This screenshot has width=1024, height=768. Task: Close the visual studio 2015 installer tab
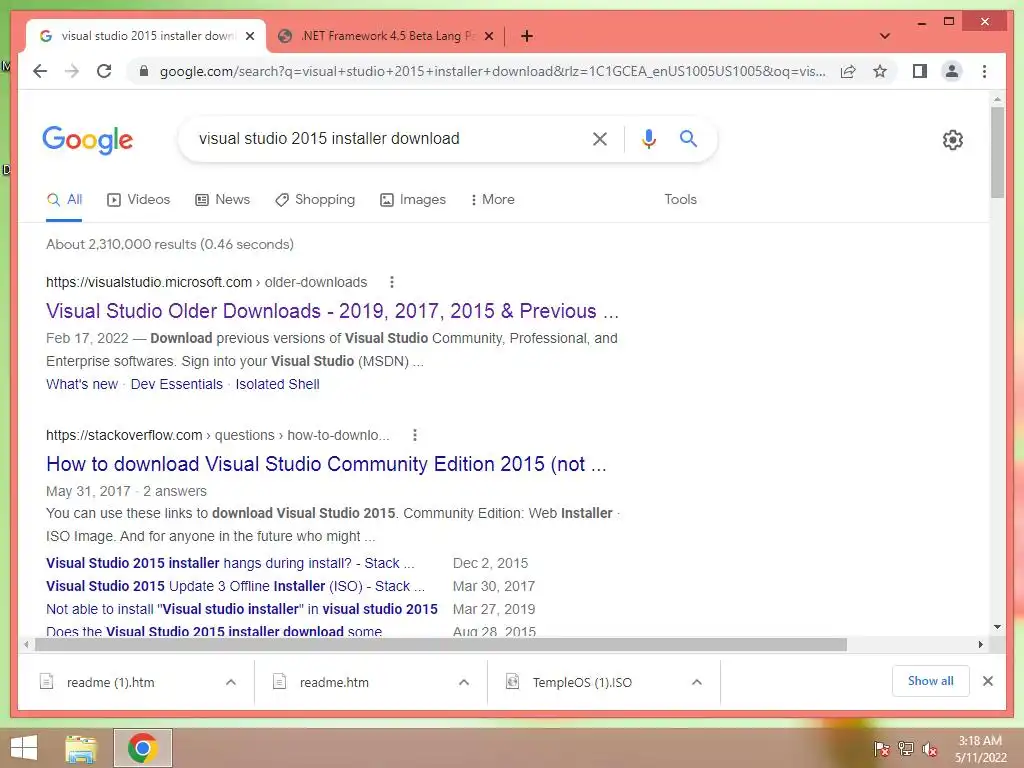click(250, 36)
